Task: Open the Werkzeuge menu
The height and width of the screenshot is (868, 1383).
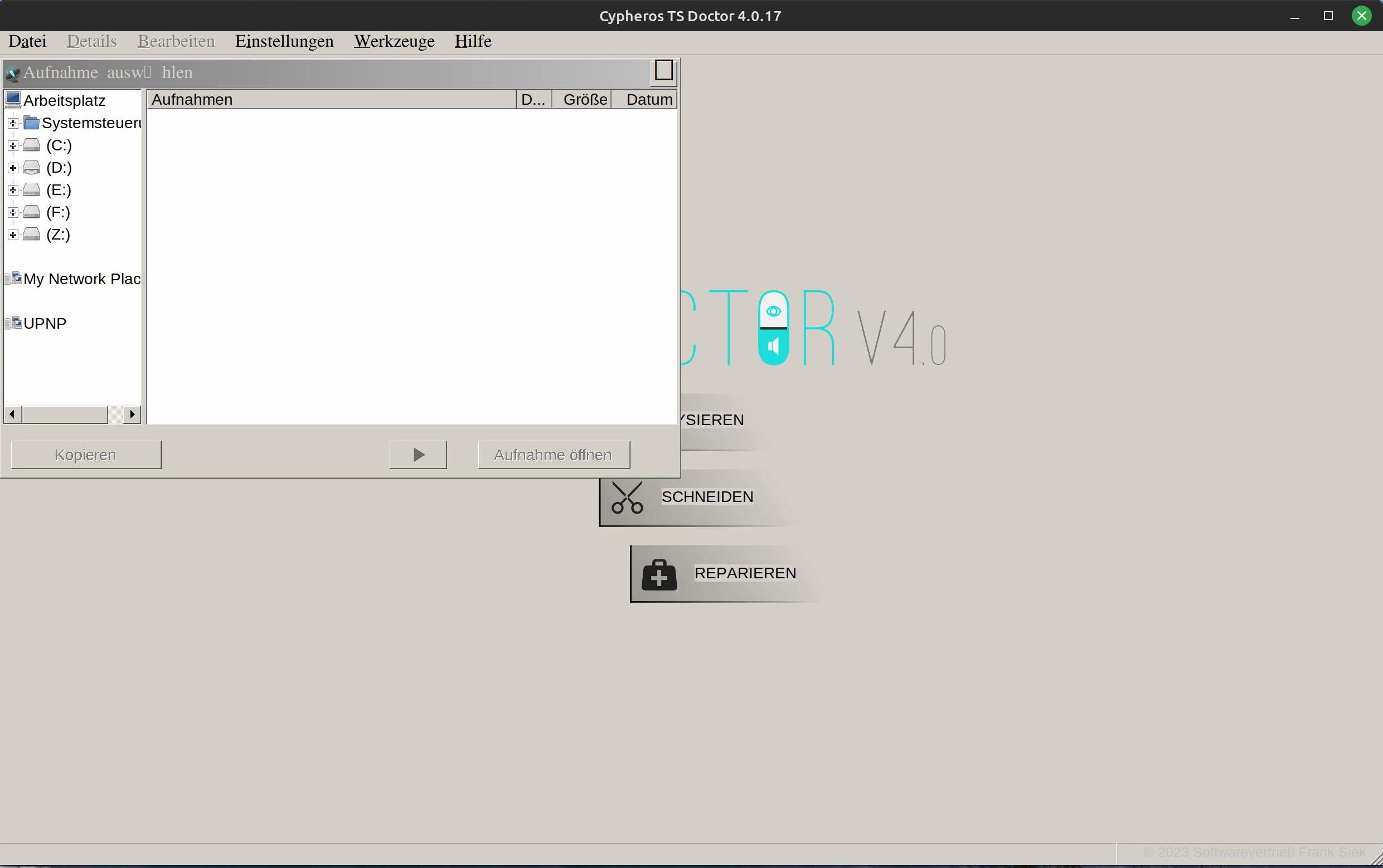Action: 394,41
